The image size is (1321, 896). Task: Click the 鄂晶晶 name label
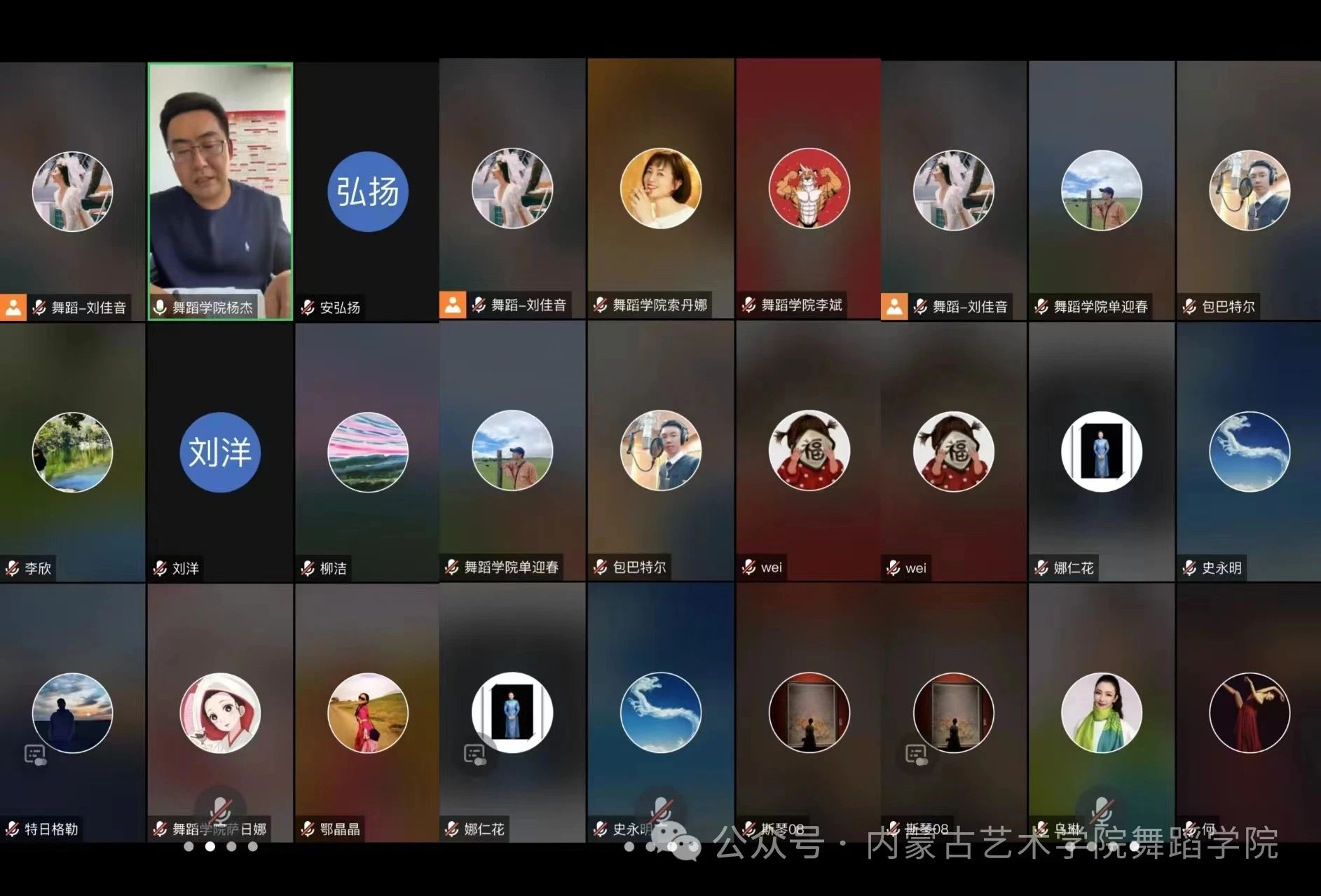(x=340, y=829)
